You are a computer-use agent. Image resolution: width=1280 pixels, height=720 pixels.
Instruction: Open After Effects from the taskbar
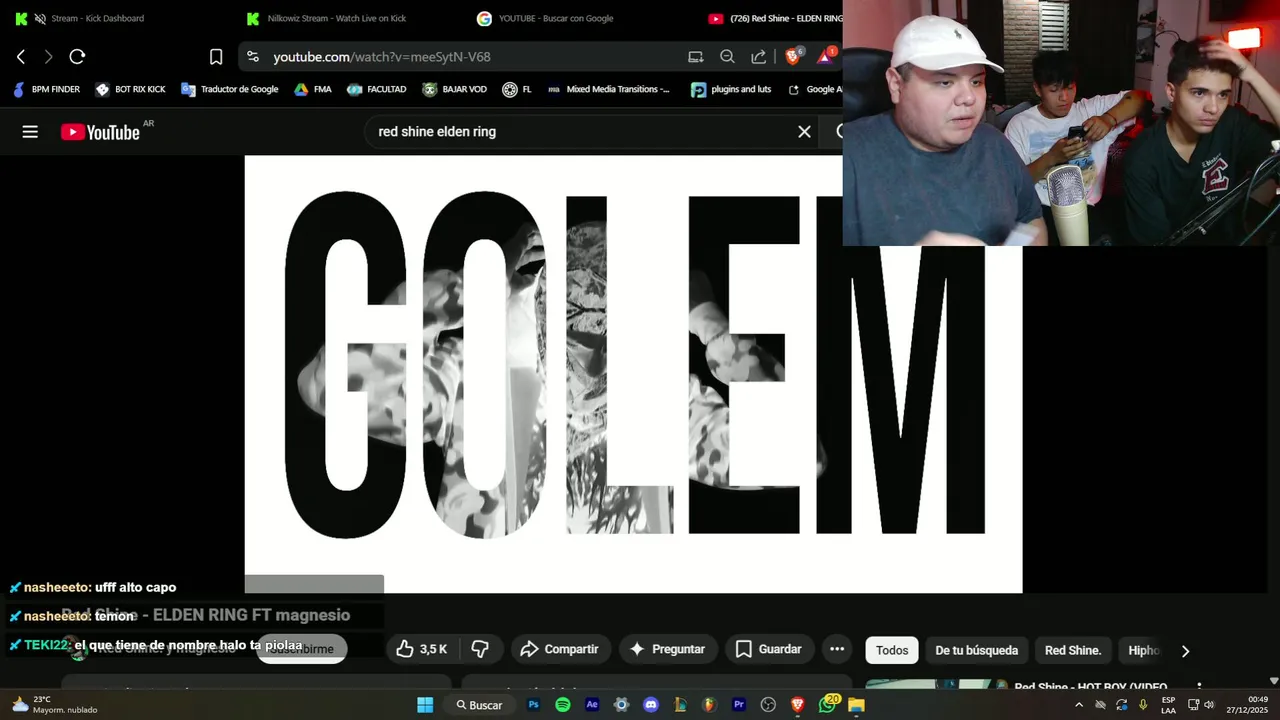[x=592, y=705]
